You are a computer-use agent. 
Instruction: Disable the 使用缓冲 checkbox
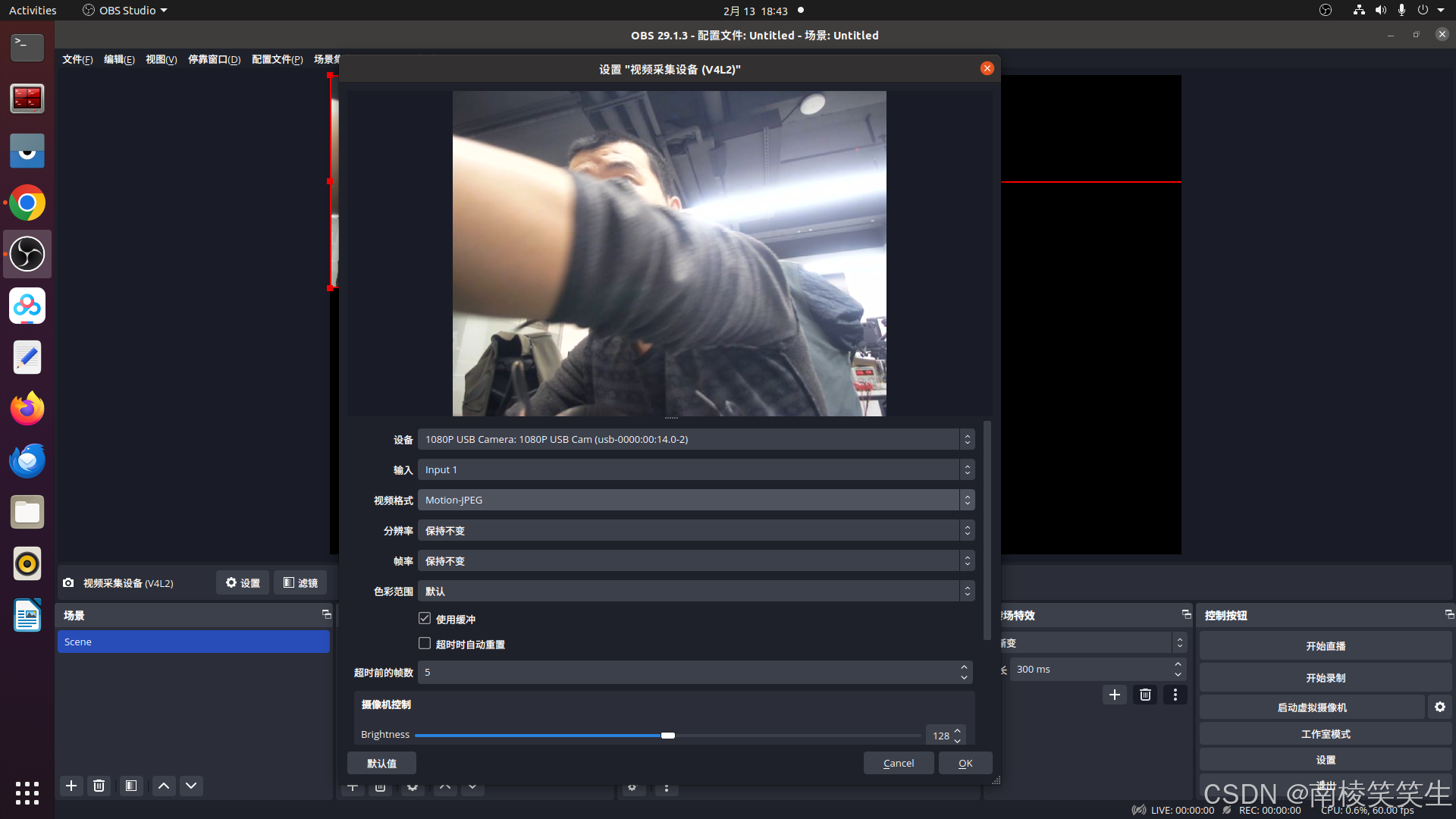[425, 619]
